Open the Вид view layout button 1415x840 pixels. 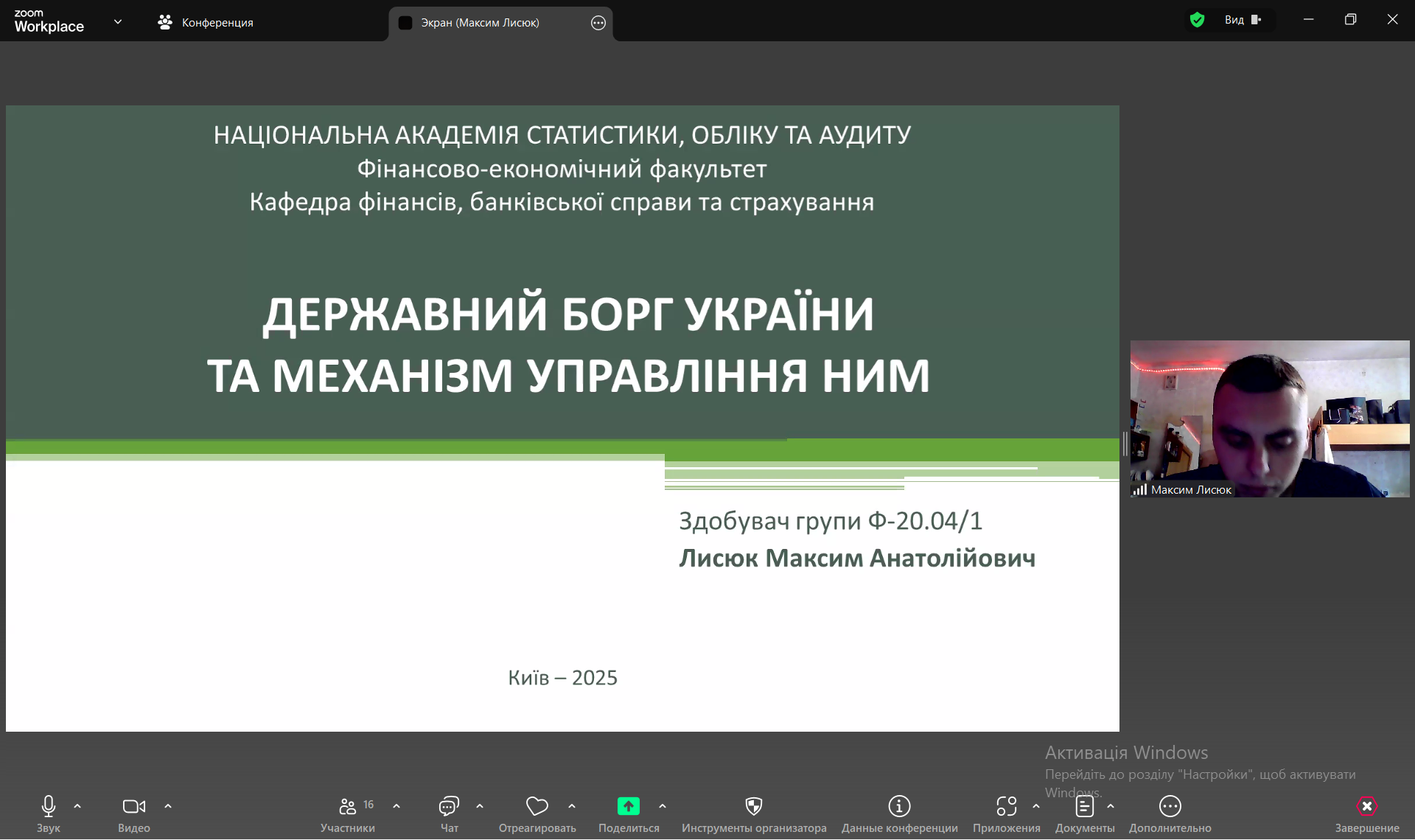tap(1243, 20)
